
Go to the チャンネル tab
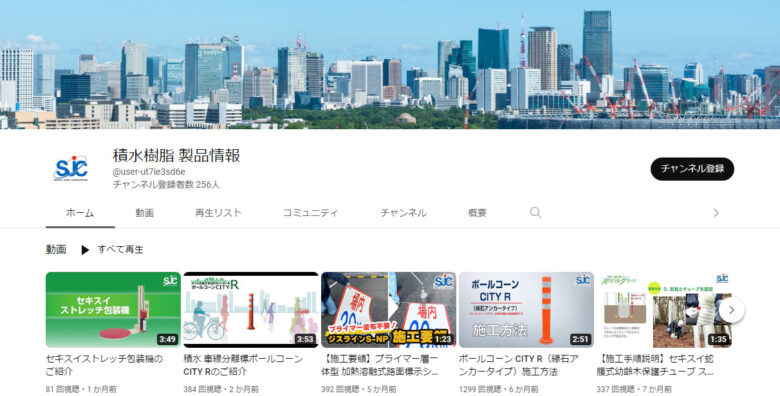403,213
